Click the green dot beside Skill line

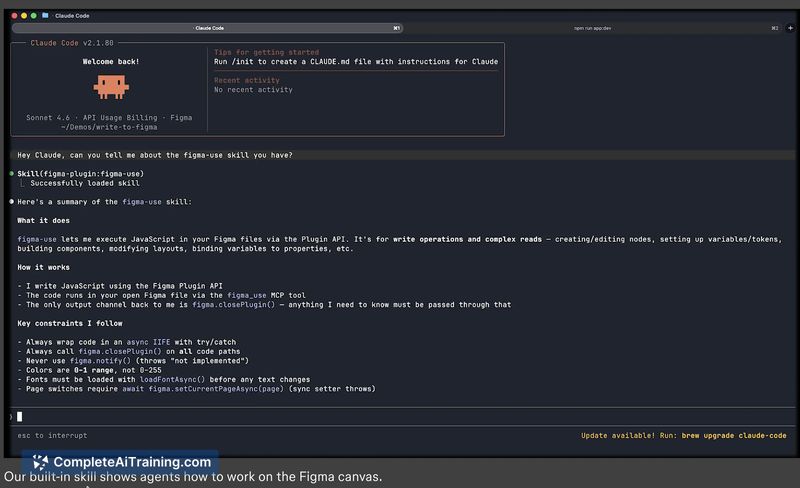pyautogui.click(x=12, y=174)
